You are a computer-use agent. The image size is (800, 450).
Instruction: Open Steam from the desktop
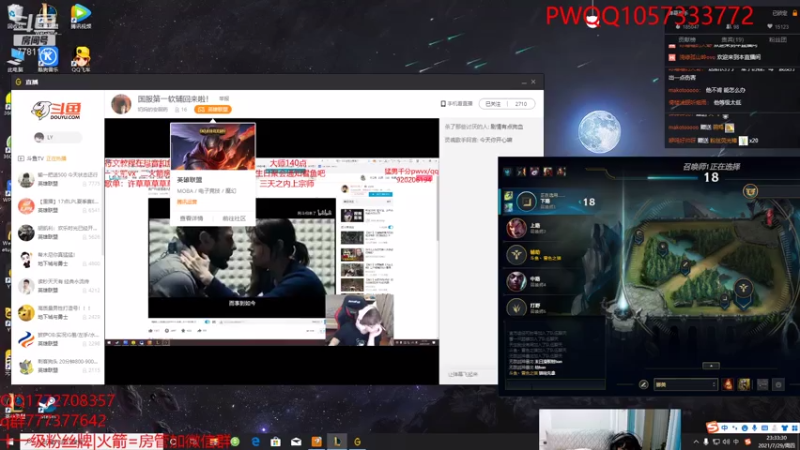[x=47, y=407]
